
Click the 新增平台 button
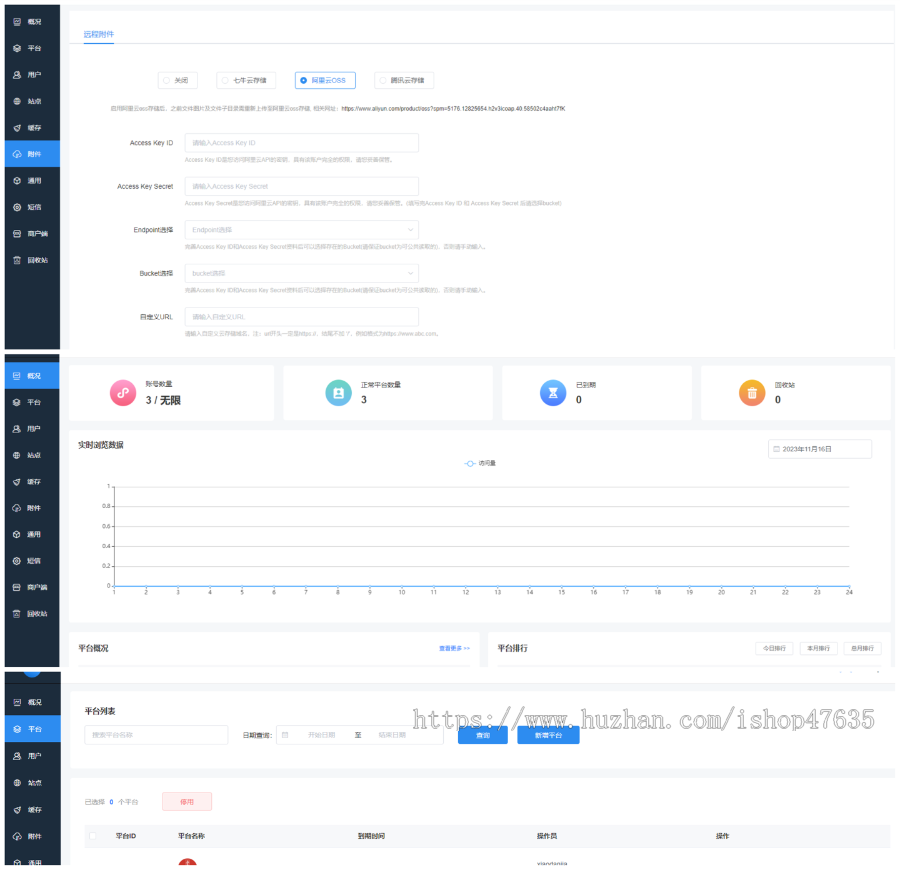point(548,735)
